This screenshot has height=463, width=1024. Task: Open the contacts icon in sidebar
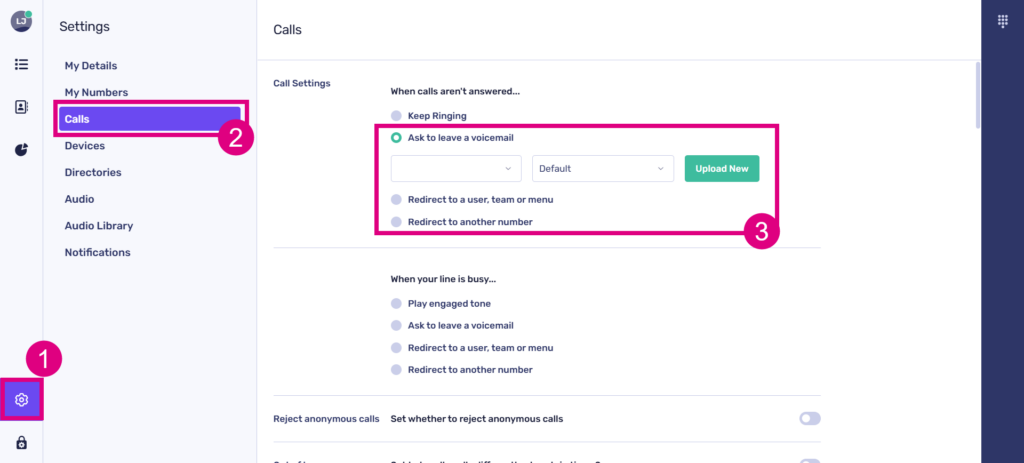(21, 107)
